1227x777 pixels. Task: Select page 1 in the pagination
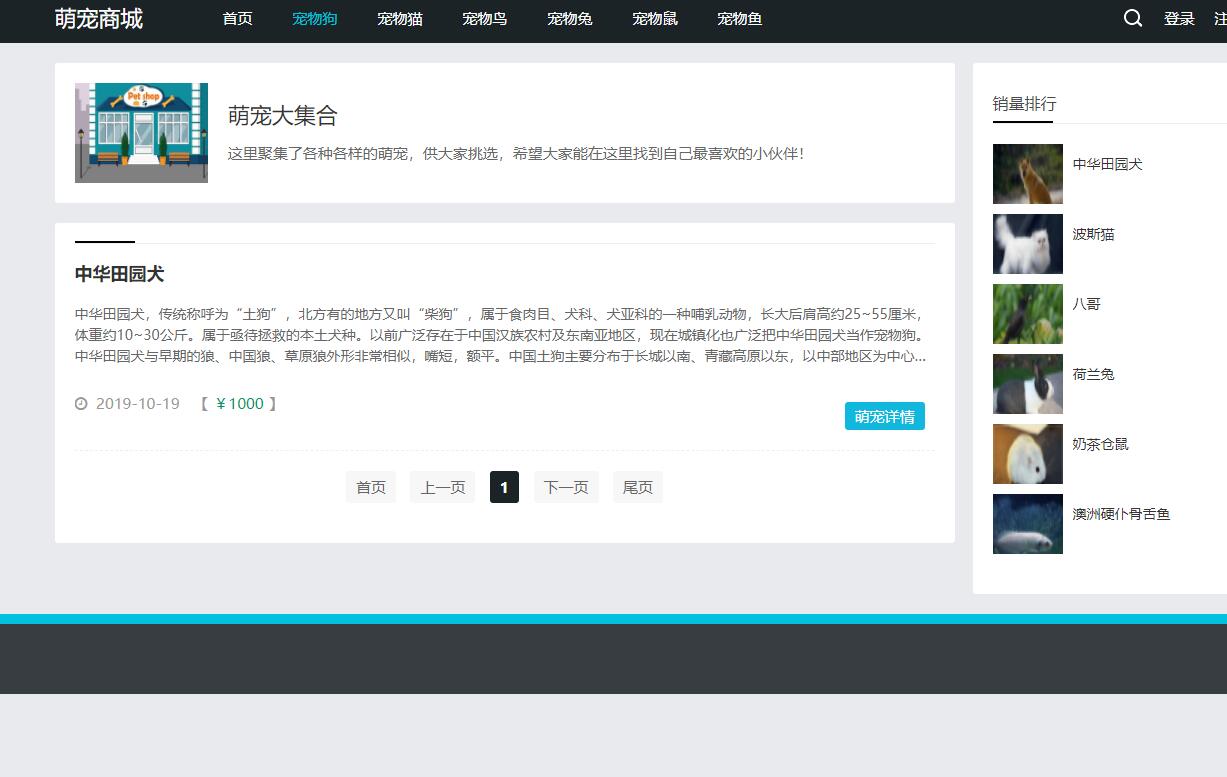(504, 487)
